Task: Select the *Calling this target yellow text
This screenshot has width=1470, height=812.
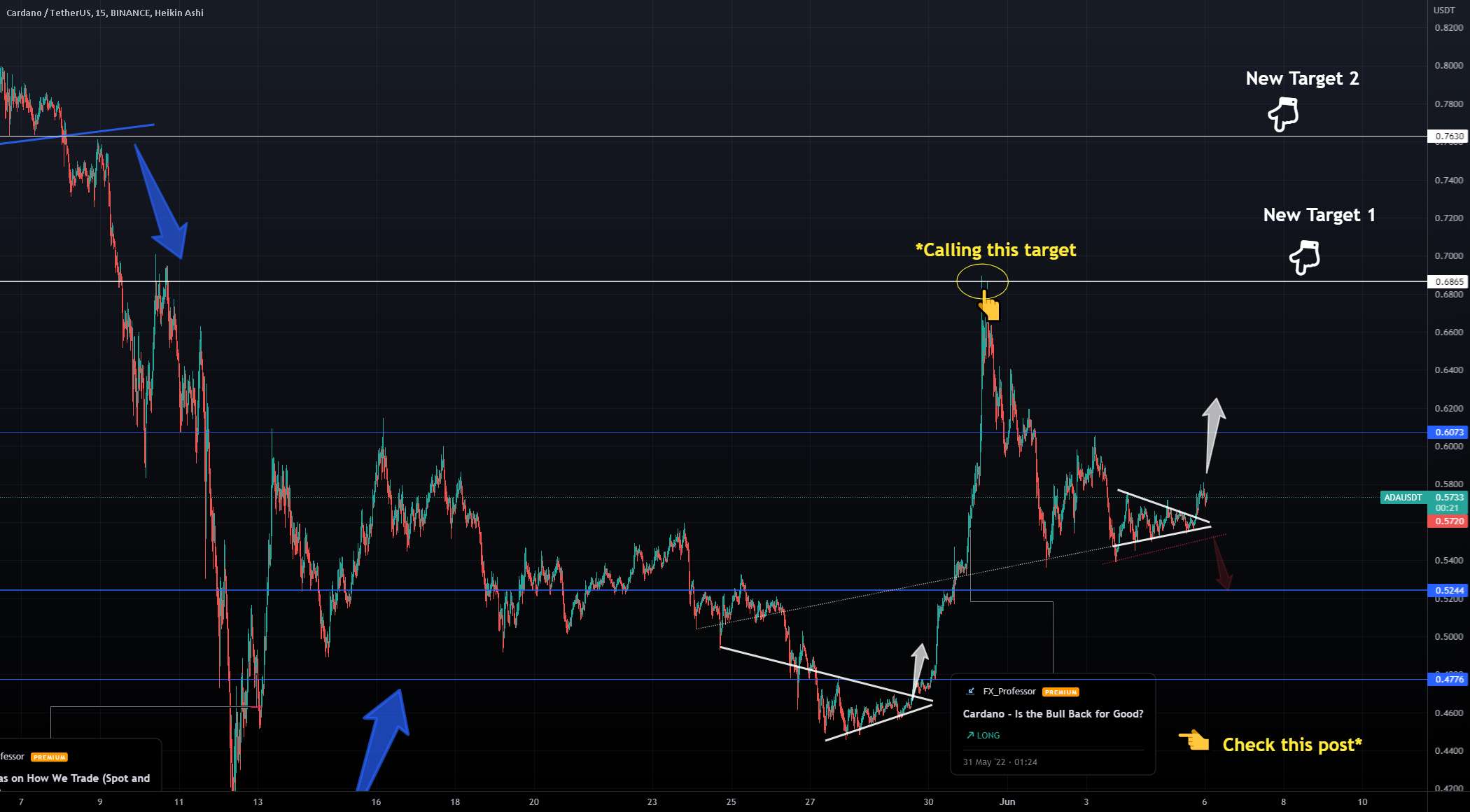Action: (995, 250)
